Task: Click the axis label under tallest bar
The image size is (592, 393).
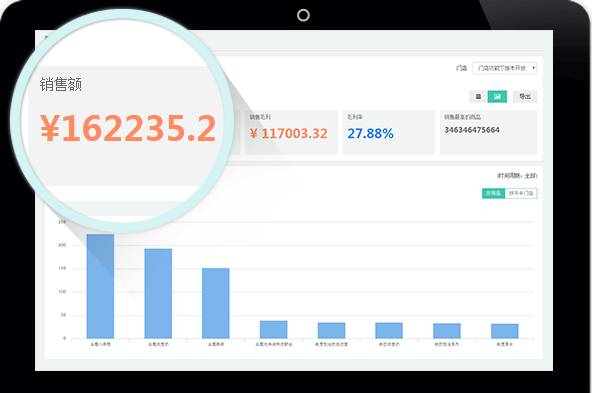Action: [x=100, y=344]
